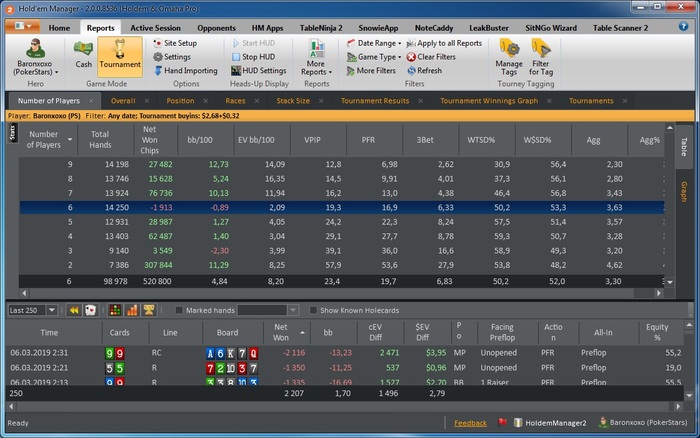This screenshot has height=438, width=700.
Task: Clear Filters with red X icon
Action: click(431, 57)
